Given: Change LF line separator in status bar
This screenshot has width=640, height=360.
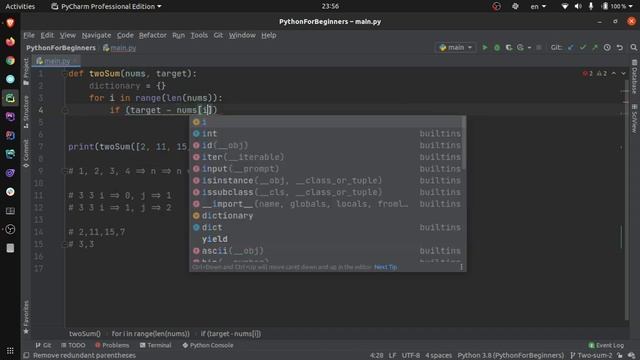Looking at the screenshot, I should point(392,356).
